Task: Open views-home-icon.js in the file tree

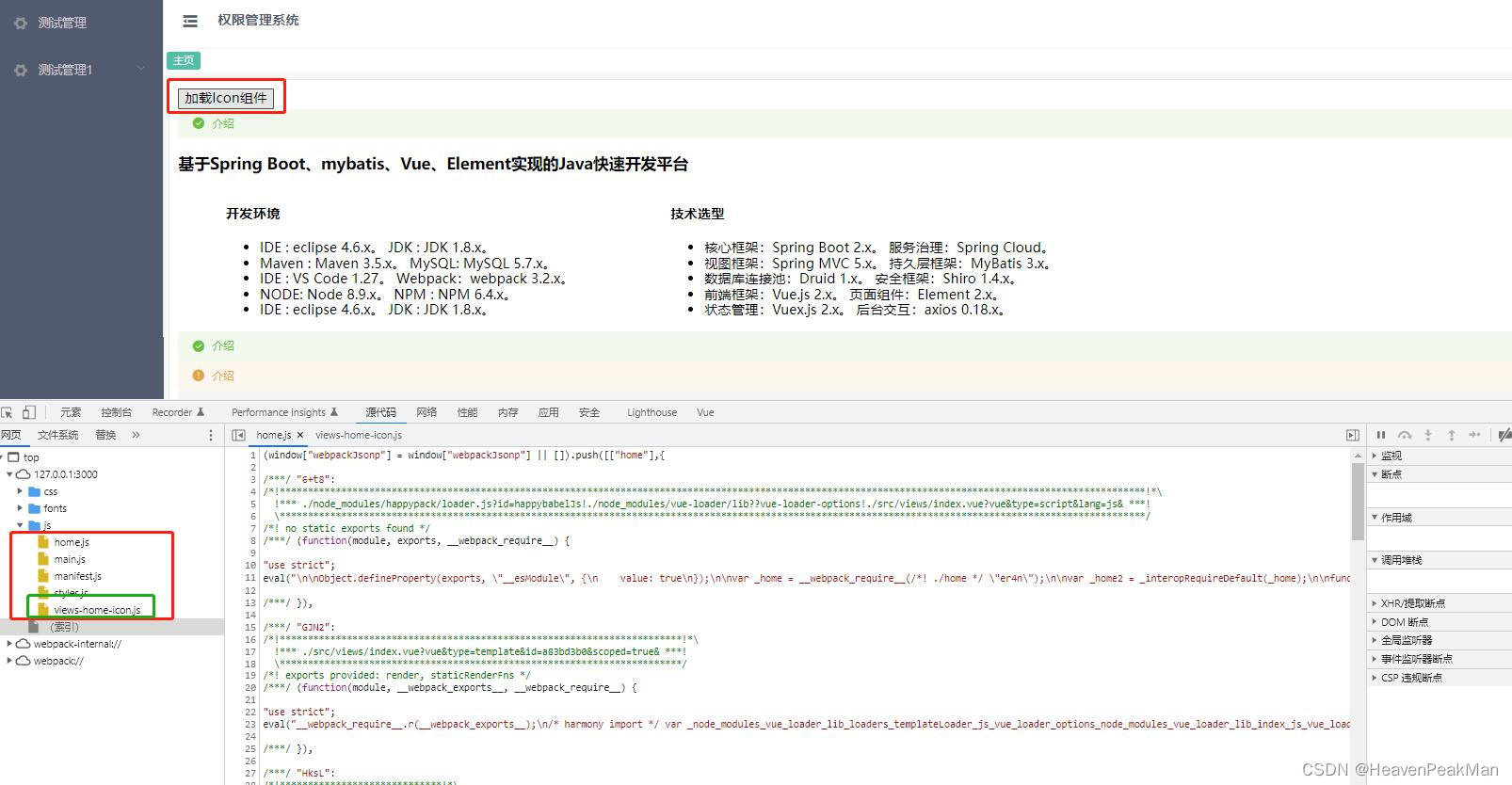Action: [97, 610]
